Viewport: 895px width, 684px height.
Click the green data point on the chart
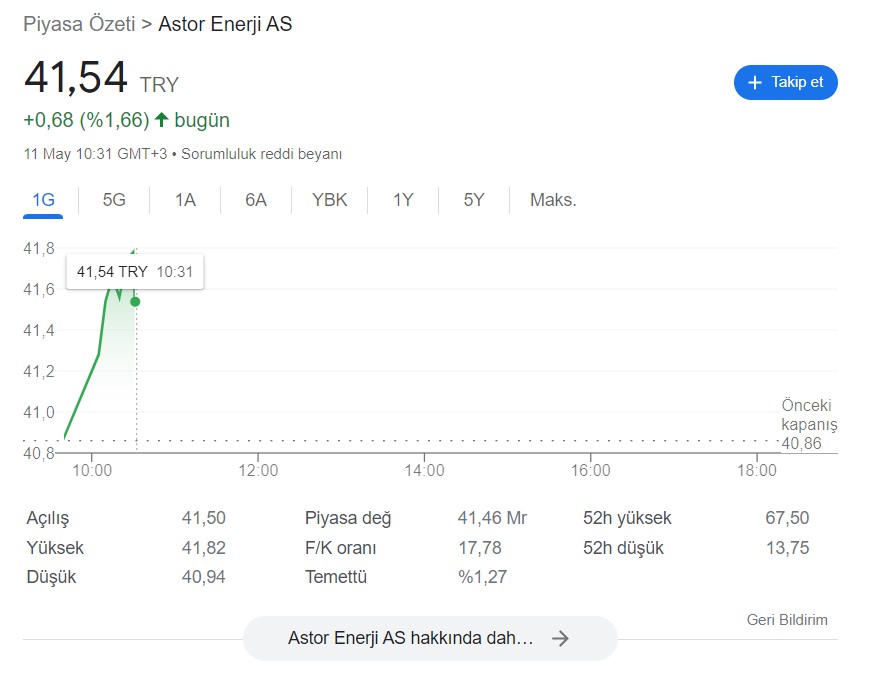coord(135,301)
